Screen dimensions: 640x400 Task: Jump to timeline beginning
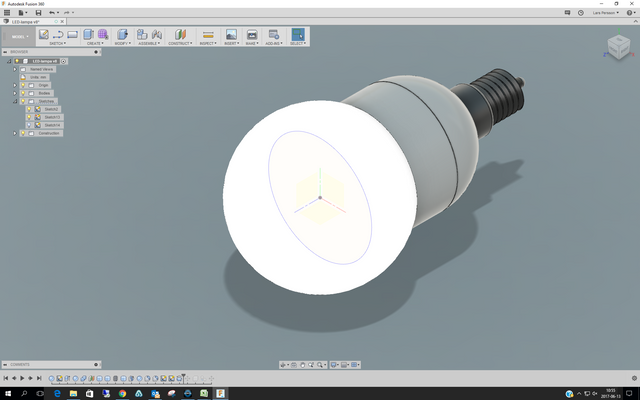point(6,378)
